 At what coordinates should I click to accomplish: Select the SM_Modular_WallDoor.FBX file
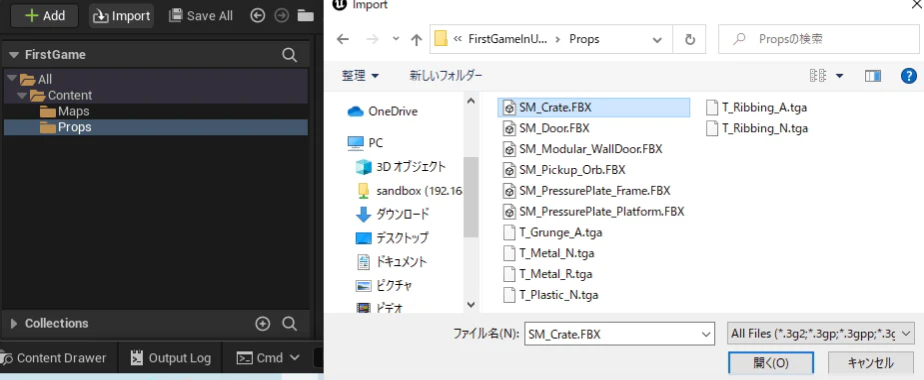pyautogui.click(x=583, y=149)
